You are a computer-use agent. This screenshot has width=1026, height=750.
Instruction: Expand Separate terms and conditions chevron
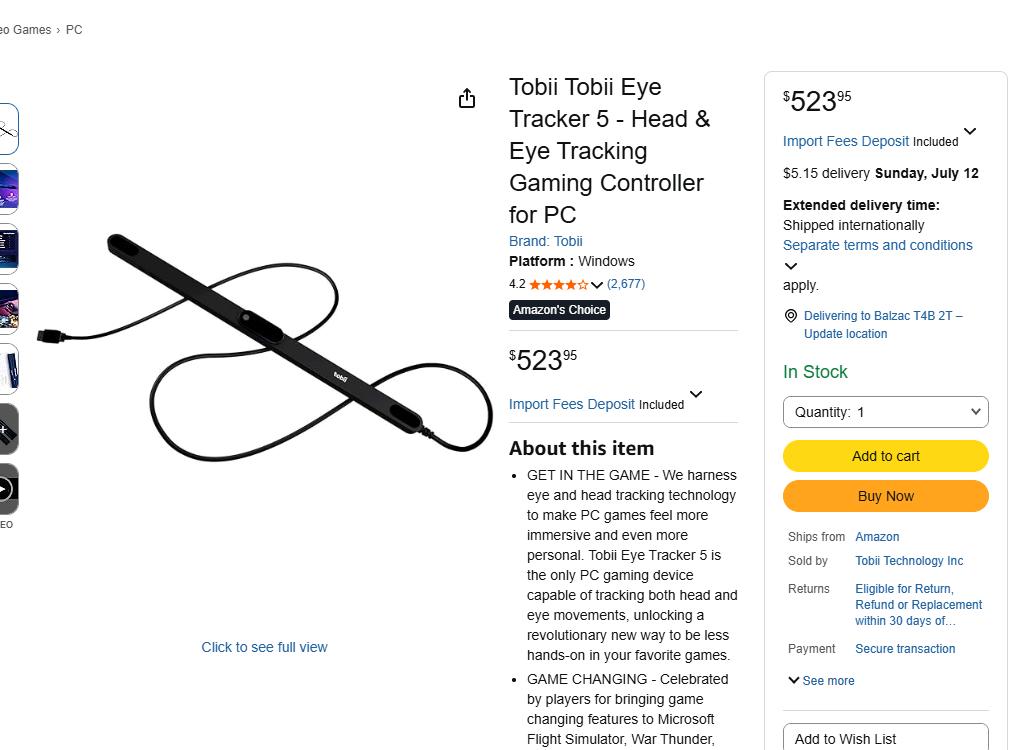(790, 266)
